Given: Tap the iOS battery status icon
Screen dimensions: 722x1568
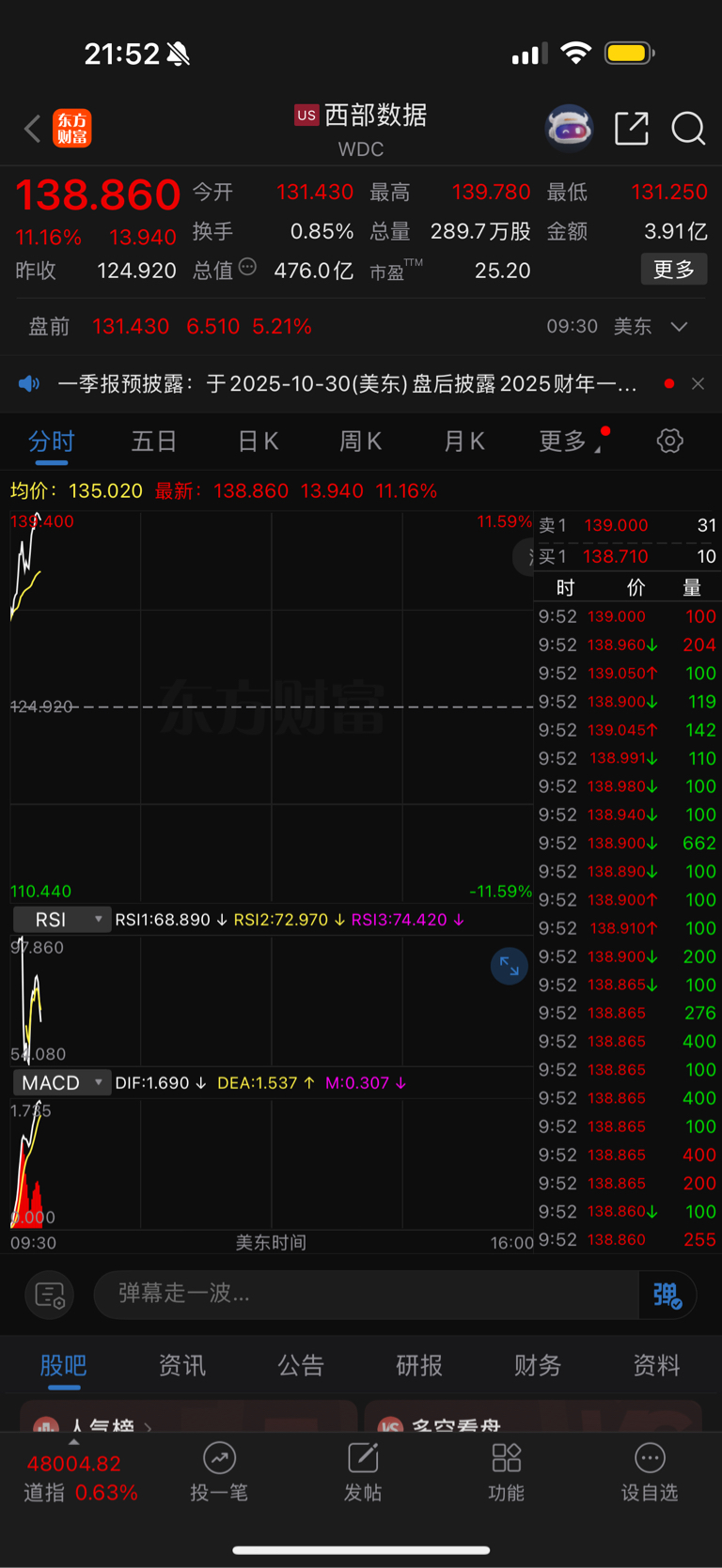Looking at the screenshot, I should tap(630, 53).
